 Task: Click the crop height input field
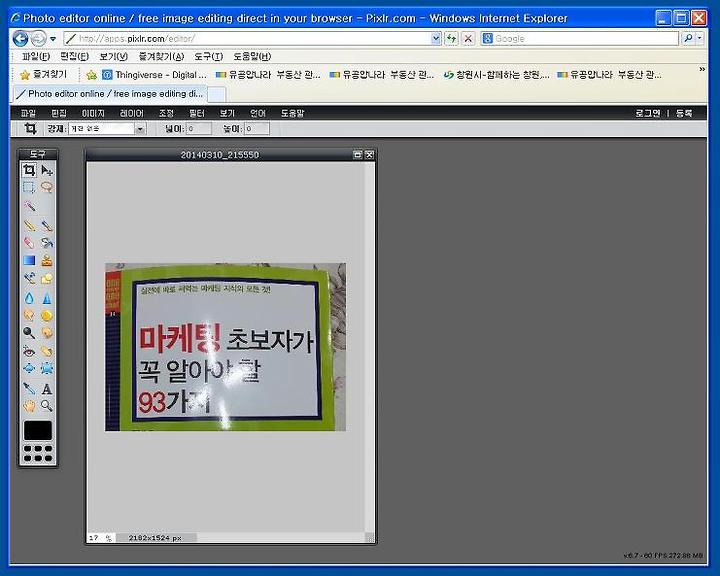pyautogui.click(x=257, y=129)
